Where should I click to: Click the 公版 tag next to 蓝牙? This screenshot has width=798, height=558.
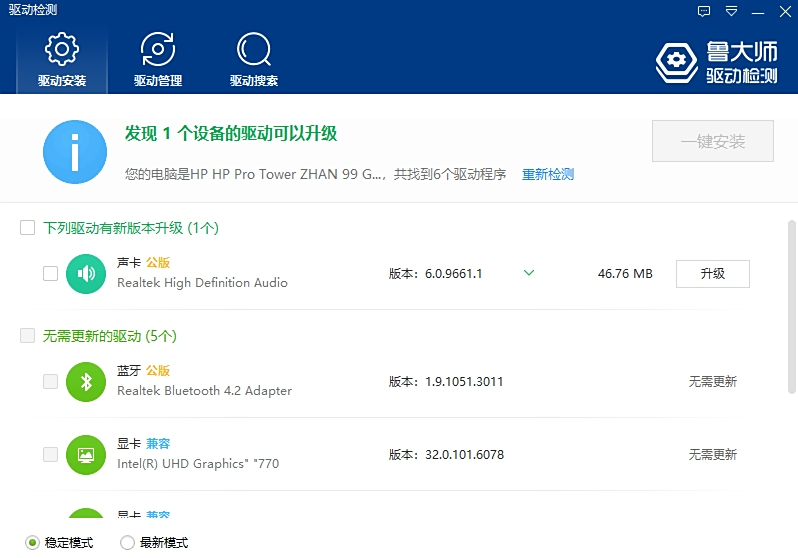pyautogui.click(x=158, y=370)
